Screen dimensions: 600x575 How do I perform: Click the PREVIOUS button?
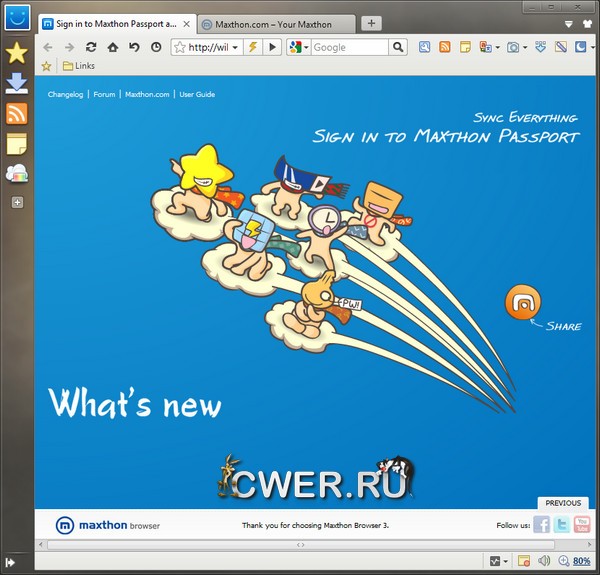pos(563,503)
